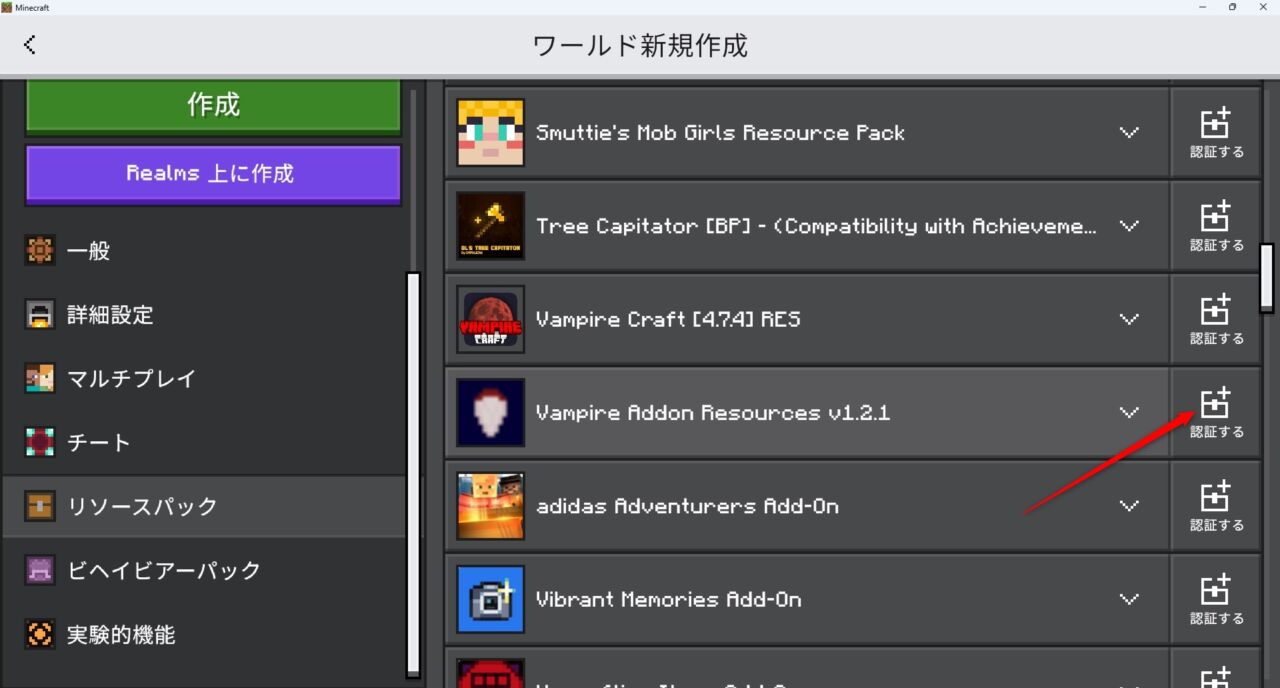Activate adidas Adventurers Add-On
The image size is (1280, 688).
[1216, 506]
